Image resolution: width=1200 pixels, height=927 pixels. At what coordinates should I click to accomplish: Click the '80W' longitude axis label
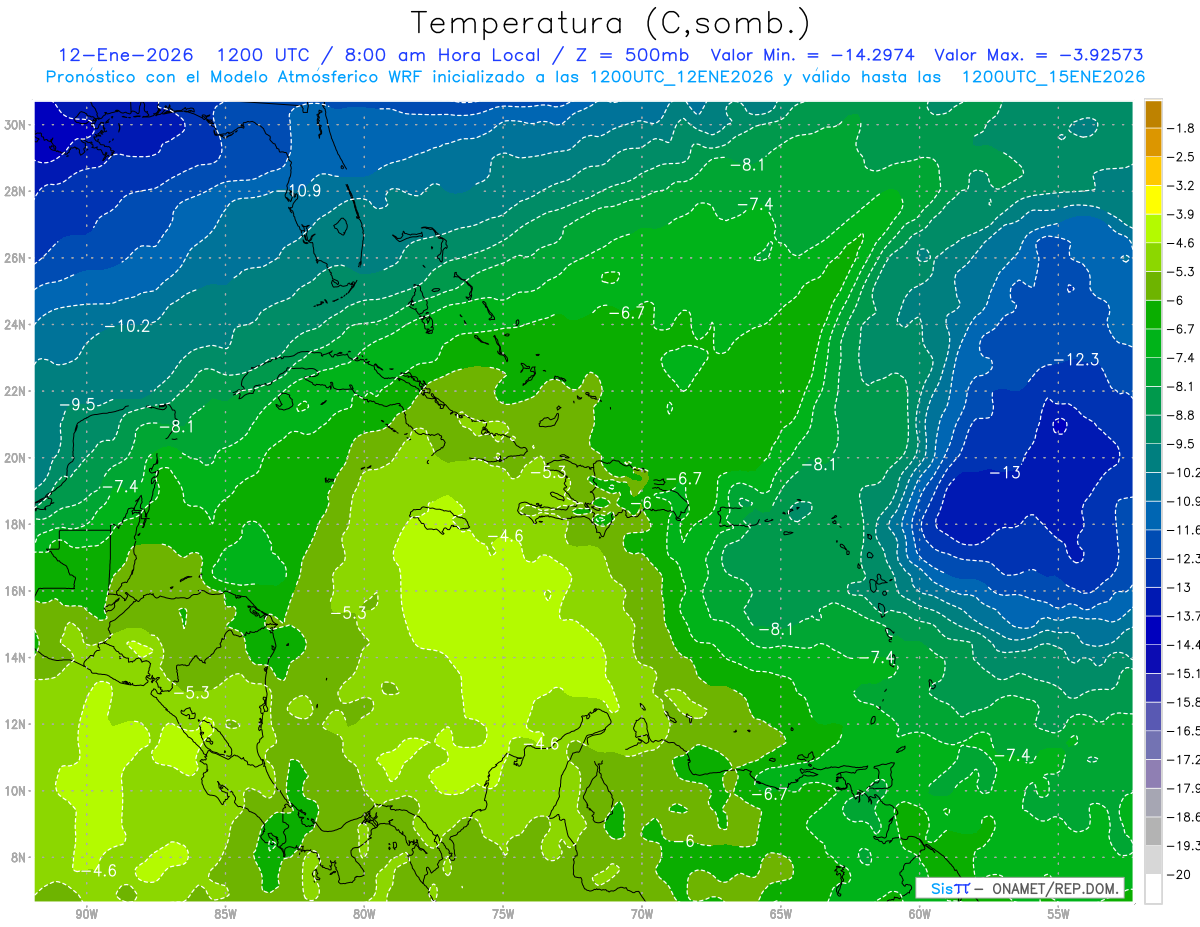click(x=364, y=914)
